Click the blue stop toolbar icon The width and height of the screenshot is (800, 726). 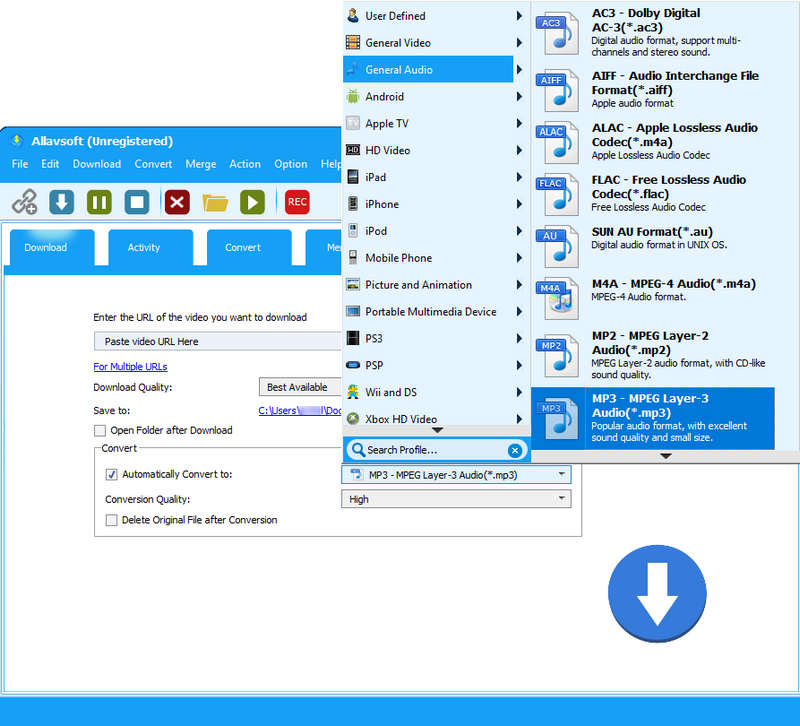pyautogui.click(x=137, y=202)
